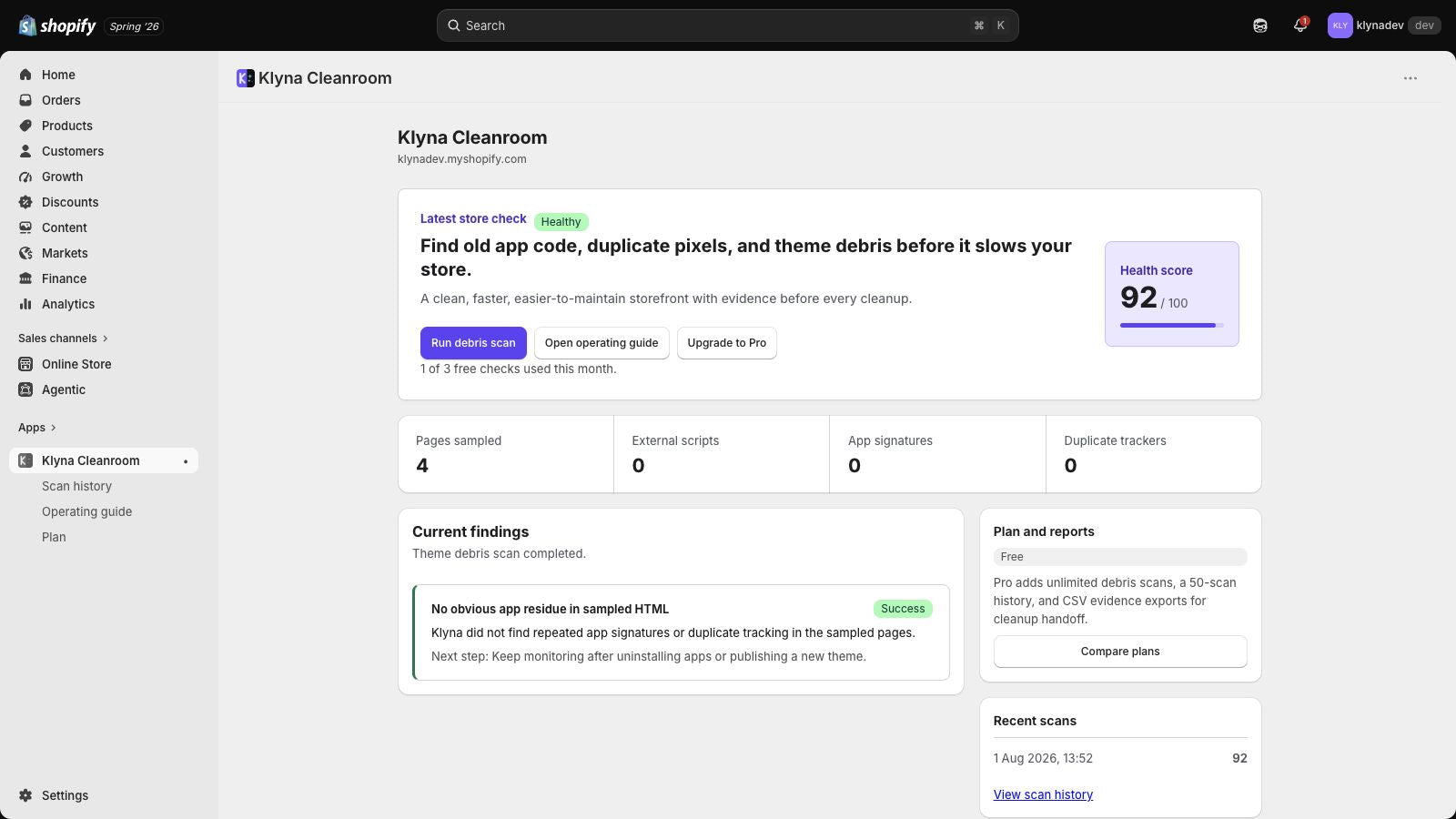Click the Content icon in sidebar

pos(25,227)
